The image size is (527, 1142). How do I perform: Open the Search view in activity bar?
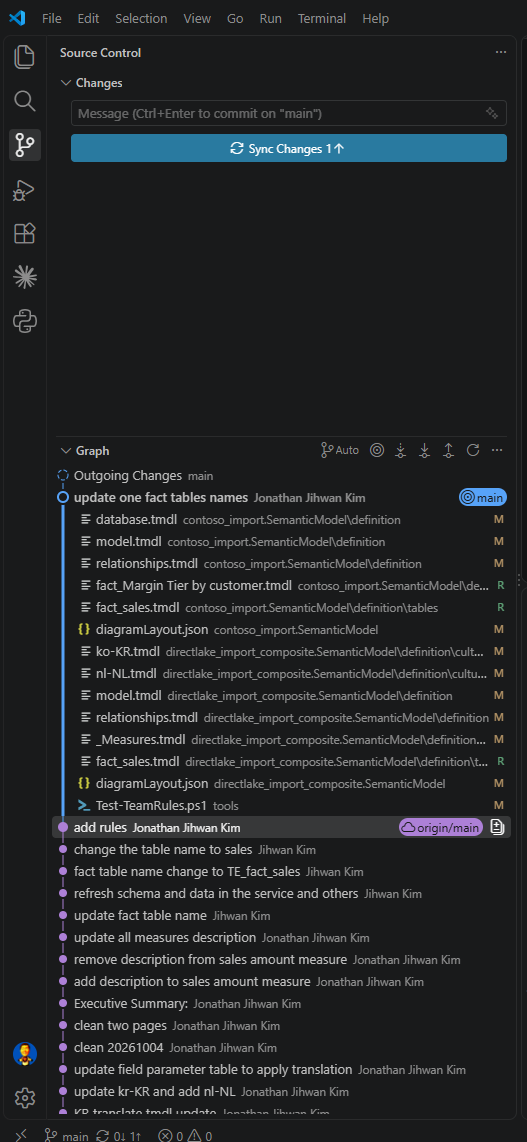25,101
